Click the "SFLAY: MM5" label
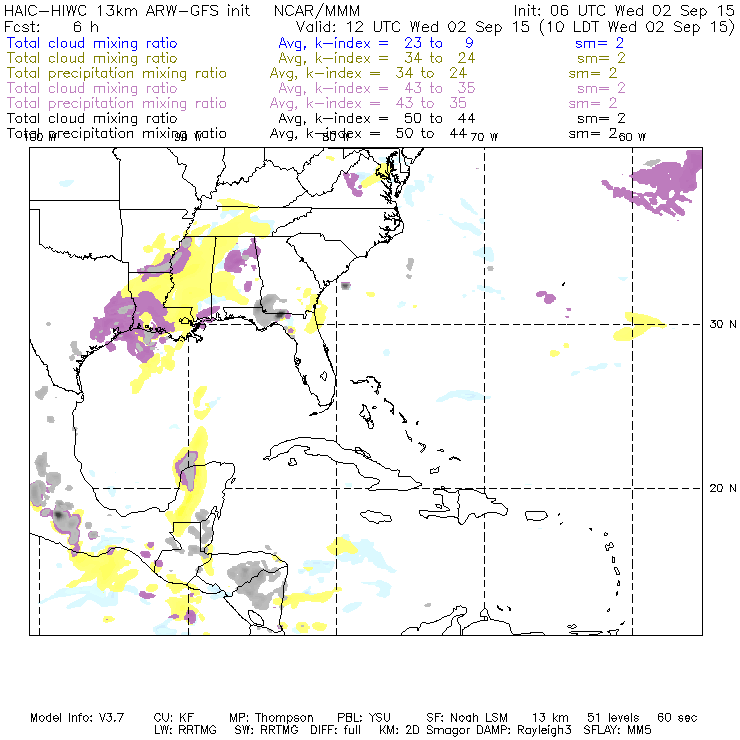Image resolution: width=740 pixels, height=740 pixels. click(617, 730)
